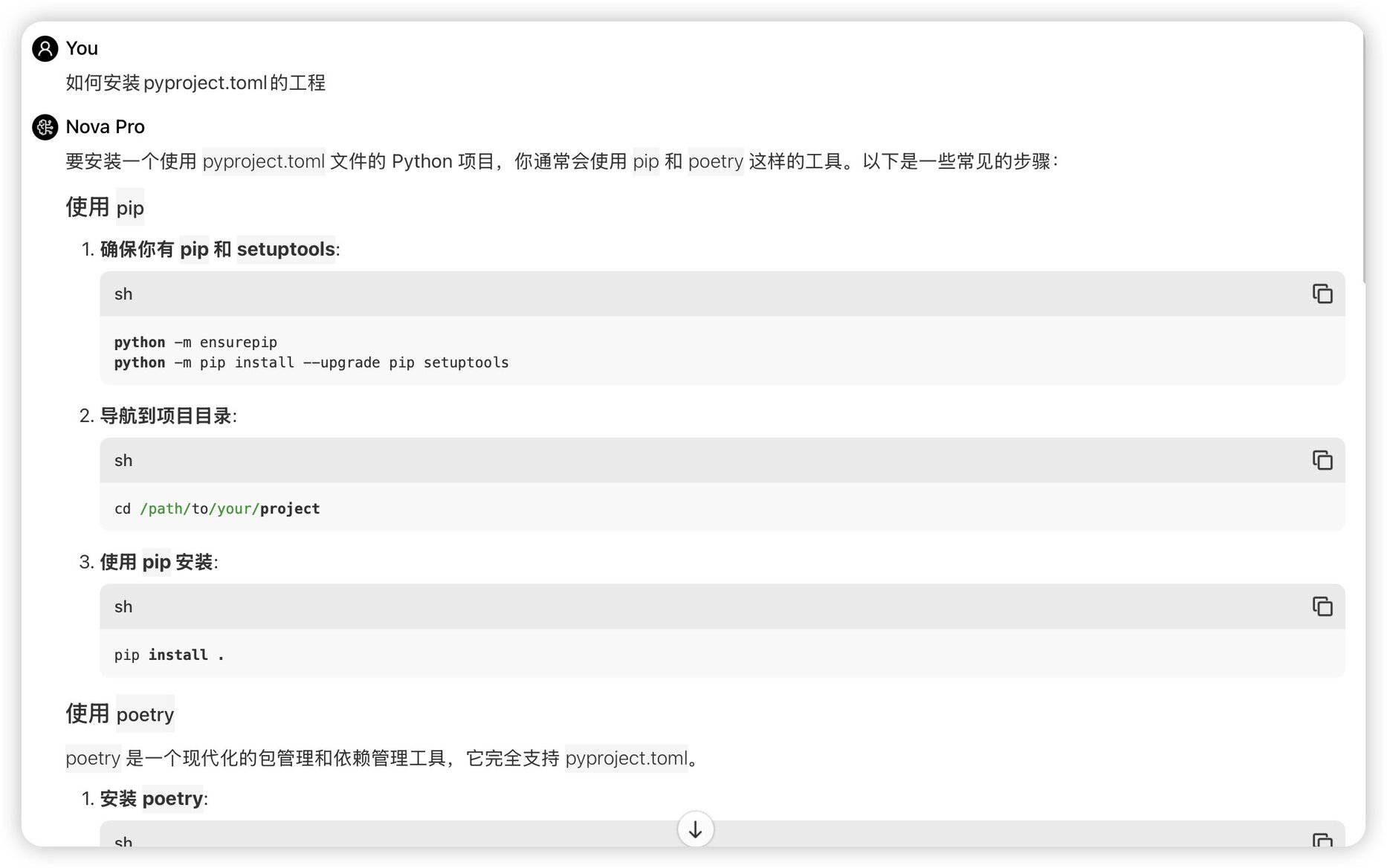The image size is (1387, 868).
Task: Click the pip install --upgrade command line
Action: (x=311, y=363)
